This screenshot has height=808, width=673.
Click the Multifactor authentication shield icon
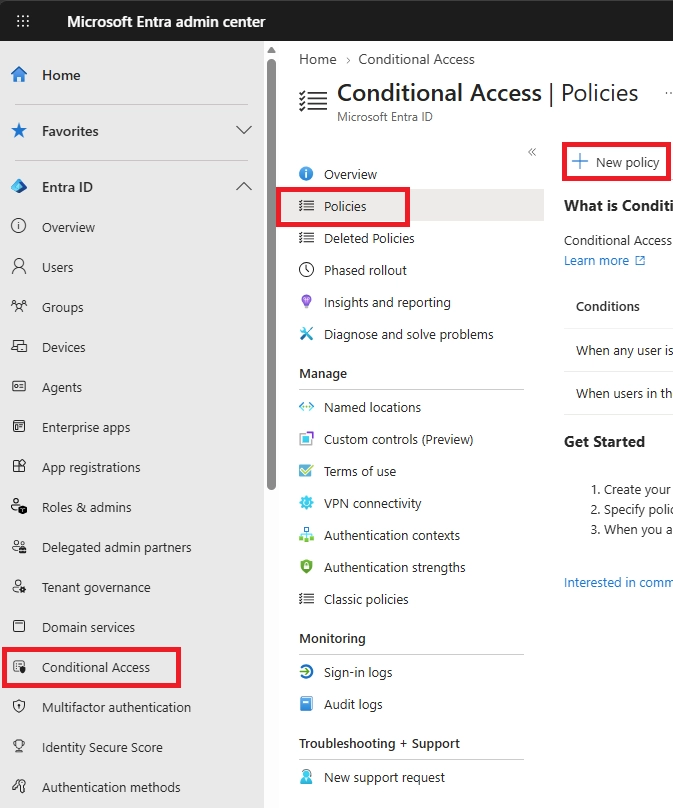click(19, 706)
